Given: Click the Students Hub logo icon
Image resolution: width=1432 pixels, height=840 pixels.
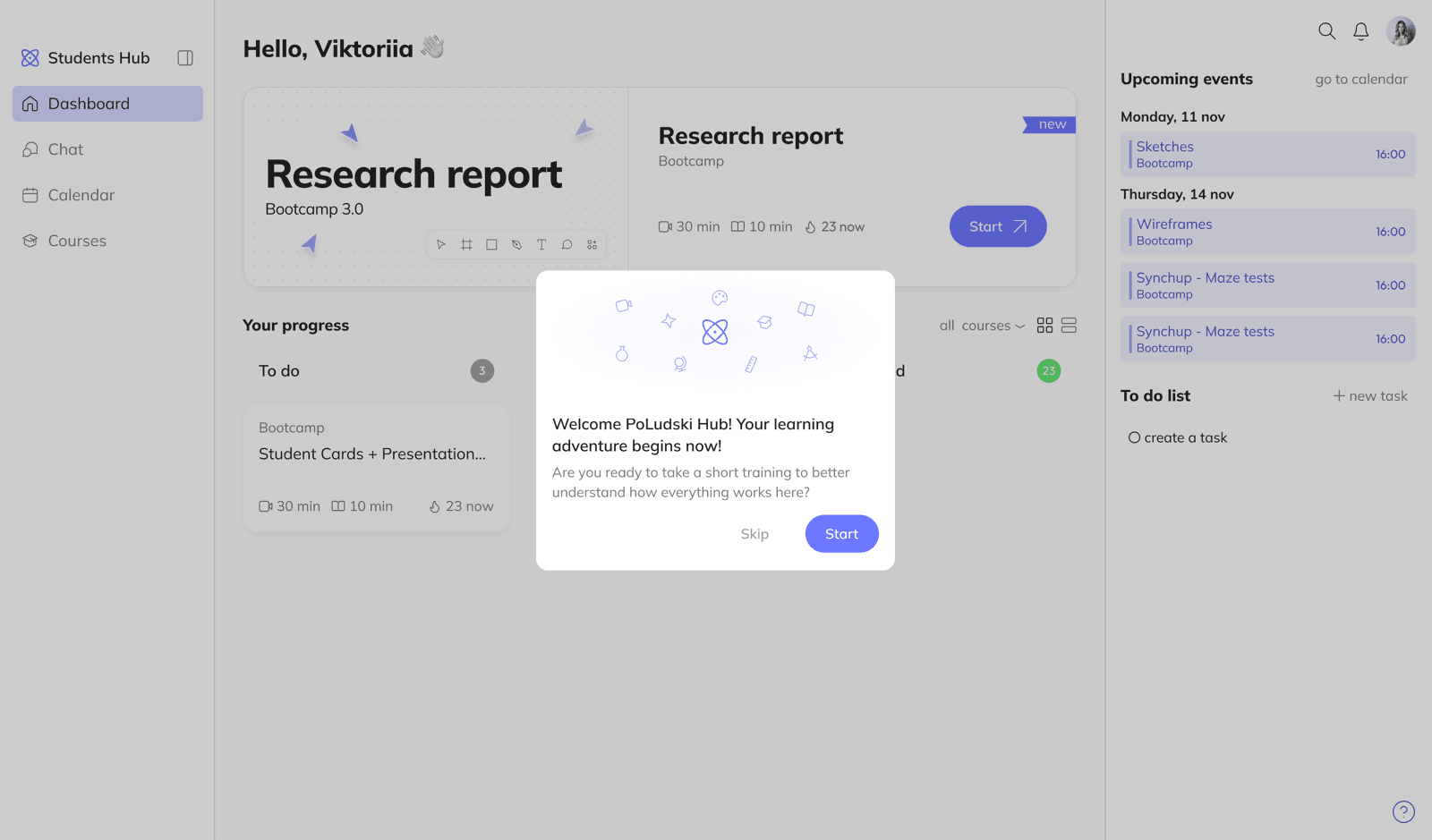Looking at the screenshot, I should click(x=30, y=58).
